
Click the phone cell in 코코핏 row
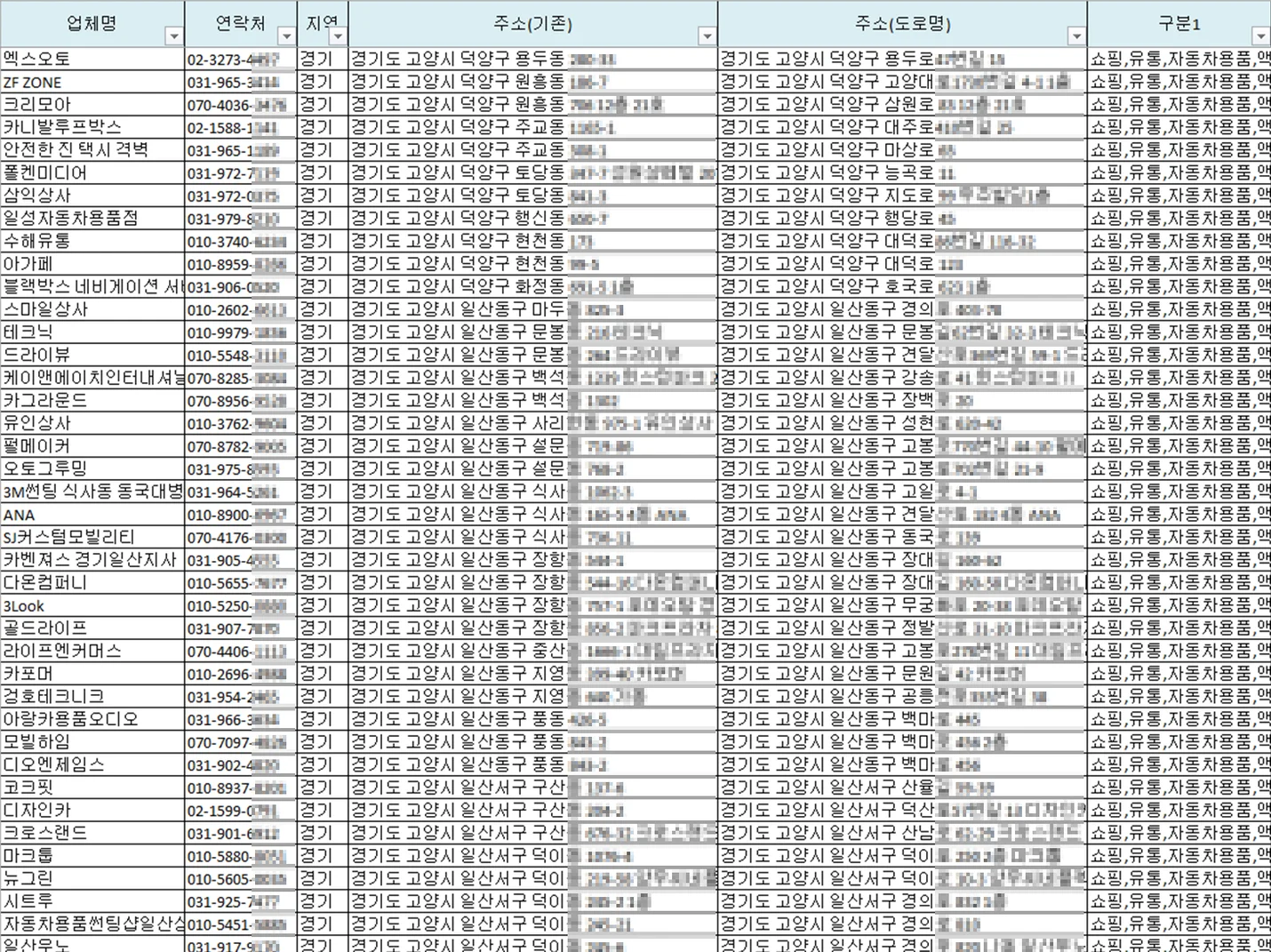coord(241,788)
